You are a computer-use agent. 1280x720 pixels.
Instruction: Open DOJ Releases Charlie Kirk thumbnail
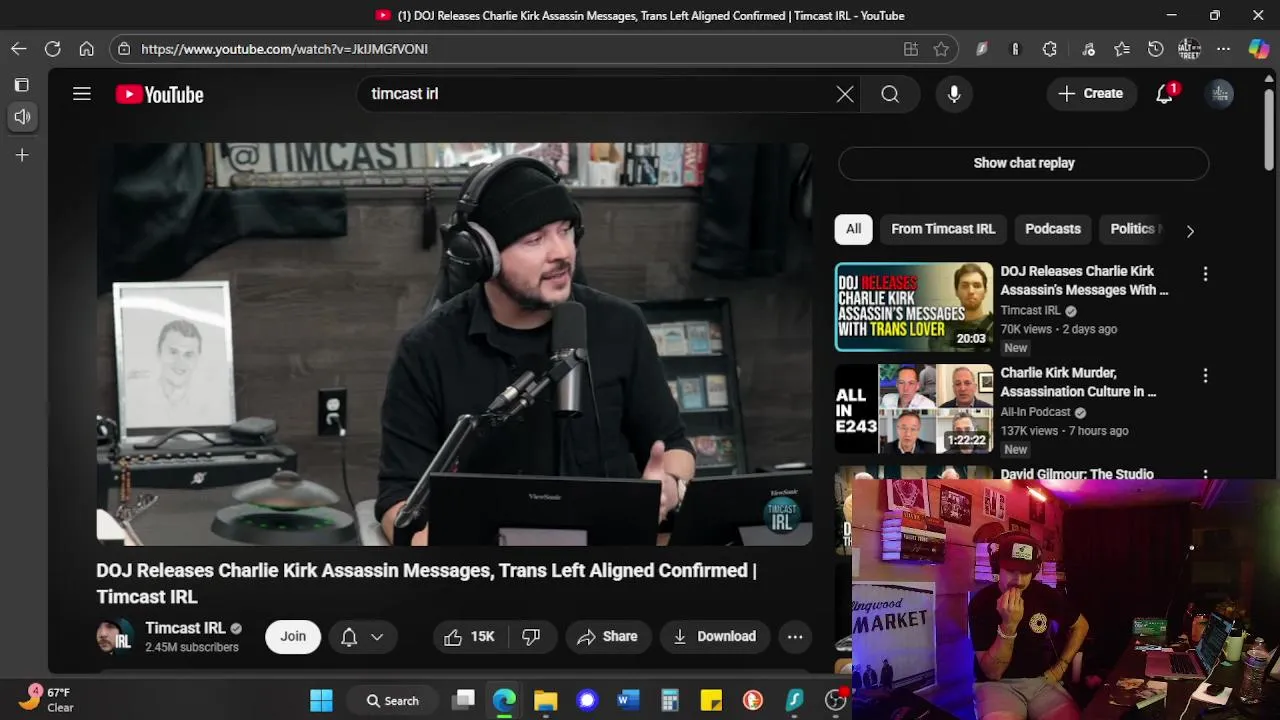point(914,307)
